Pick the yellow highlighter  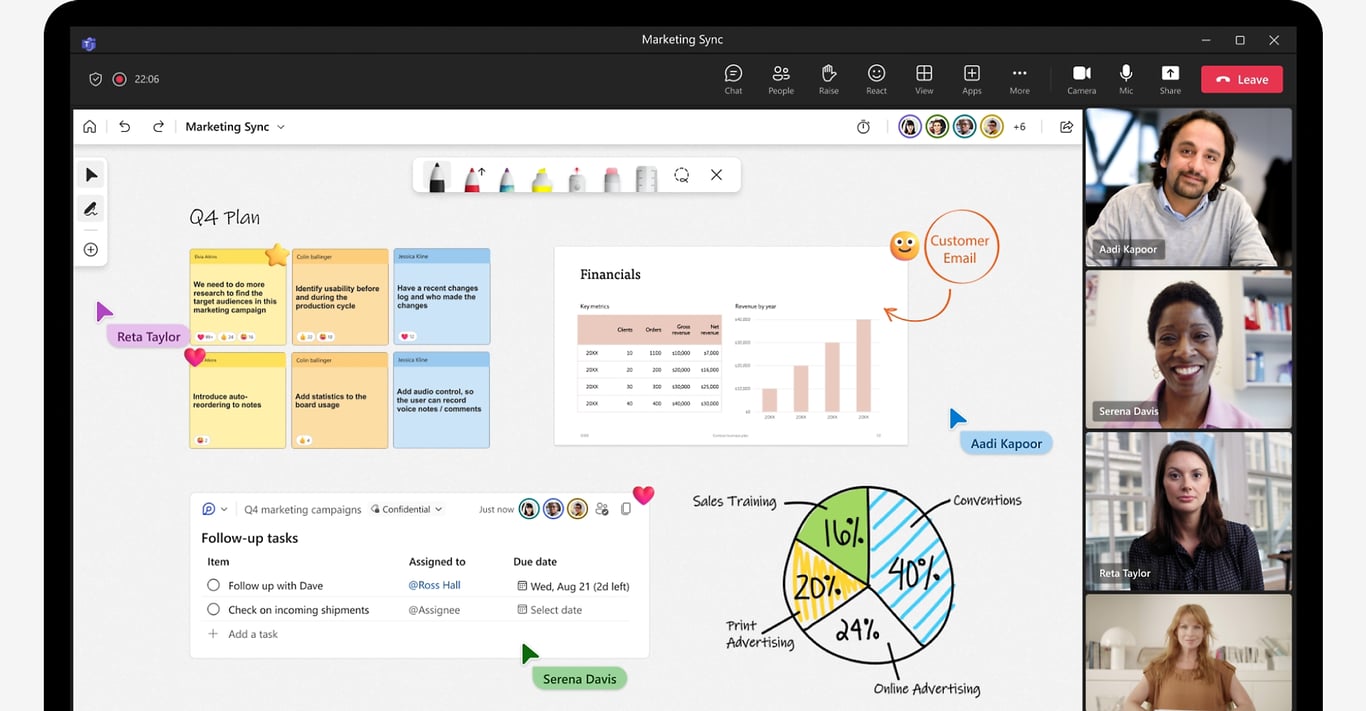542,179
